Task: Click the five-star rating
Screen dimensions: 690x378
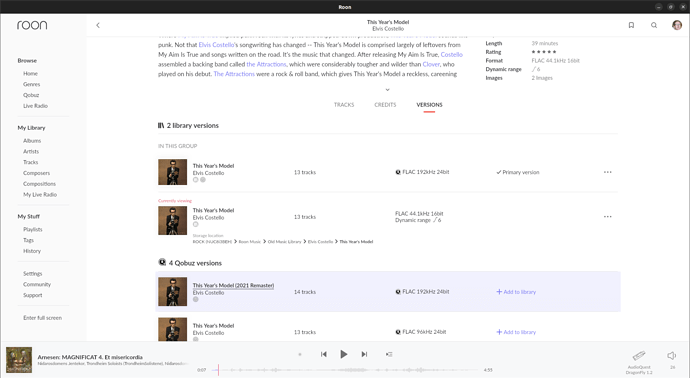Action: click(544, 52)
